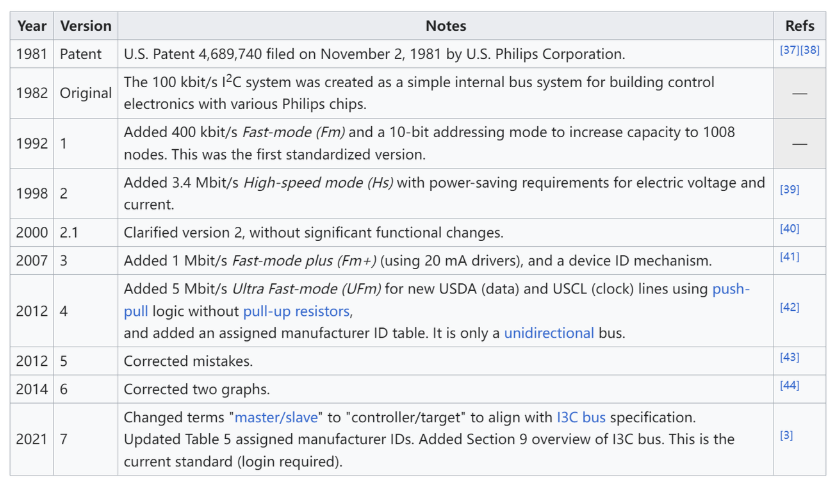Open the unidirectional link
Viewport: 838px width, 492px height.
[x=549, y=333]
